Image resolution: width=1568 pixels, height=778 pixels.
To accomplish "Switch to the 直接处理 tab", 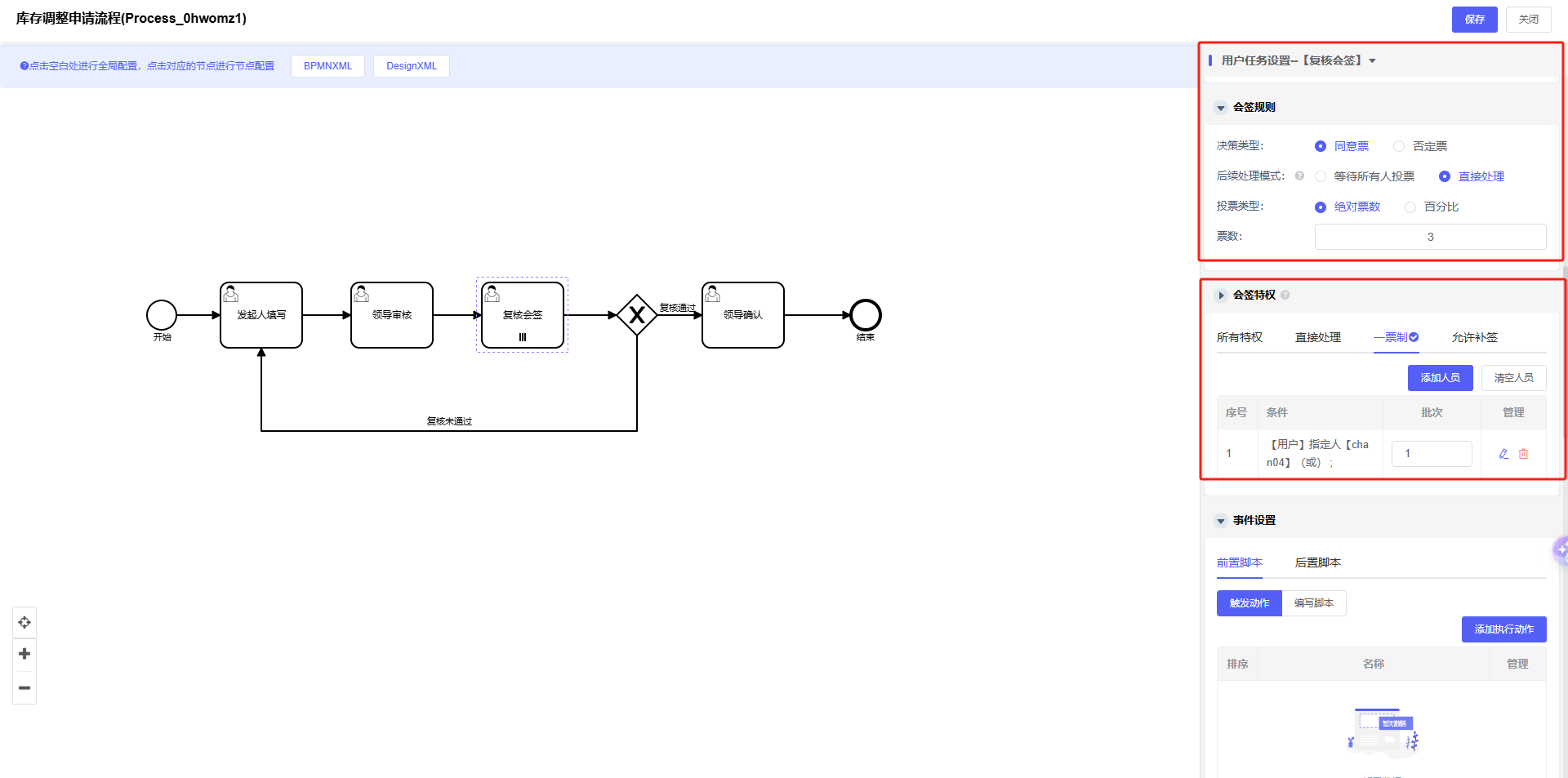I will tap(1317, 337).
